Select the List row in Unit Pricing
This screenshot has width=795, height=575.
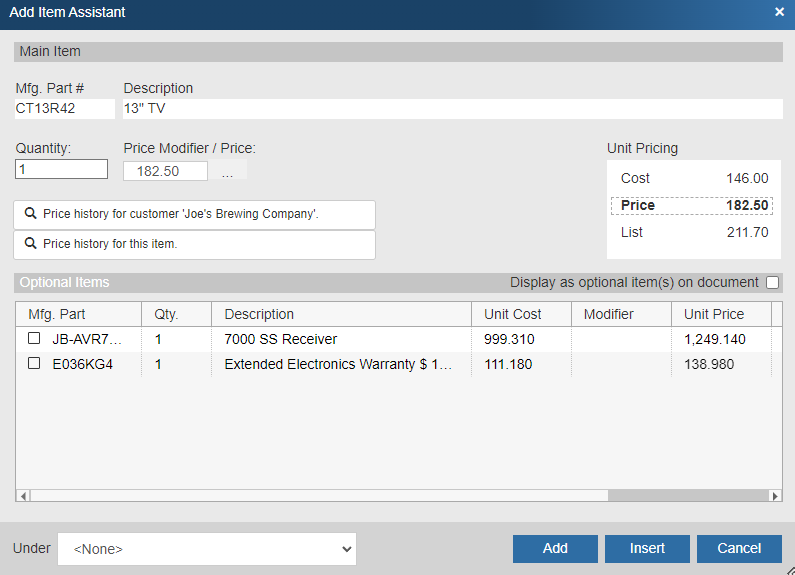tap(694, 232)
